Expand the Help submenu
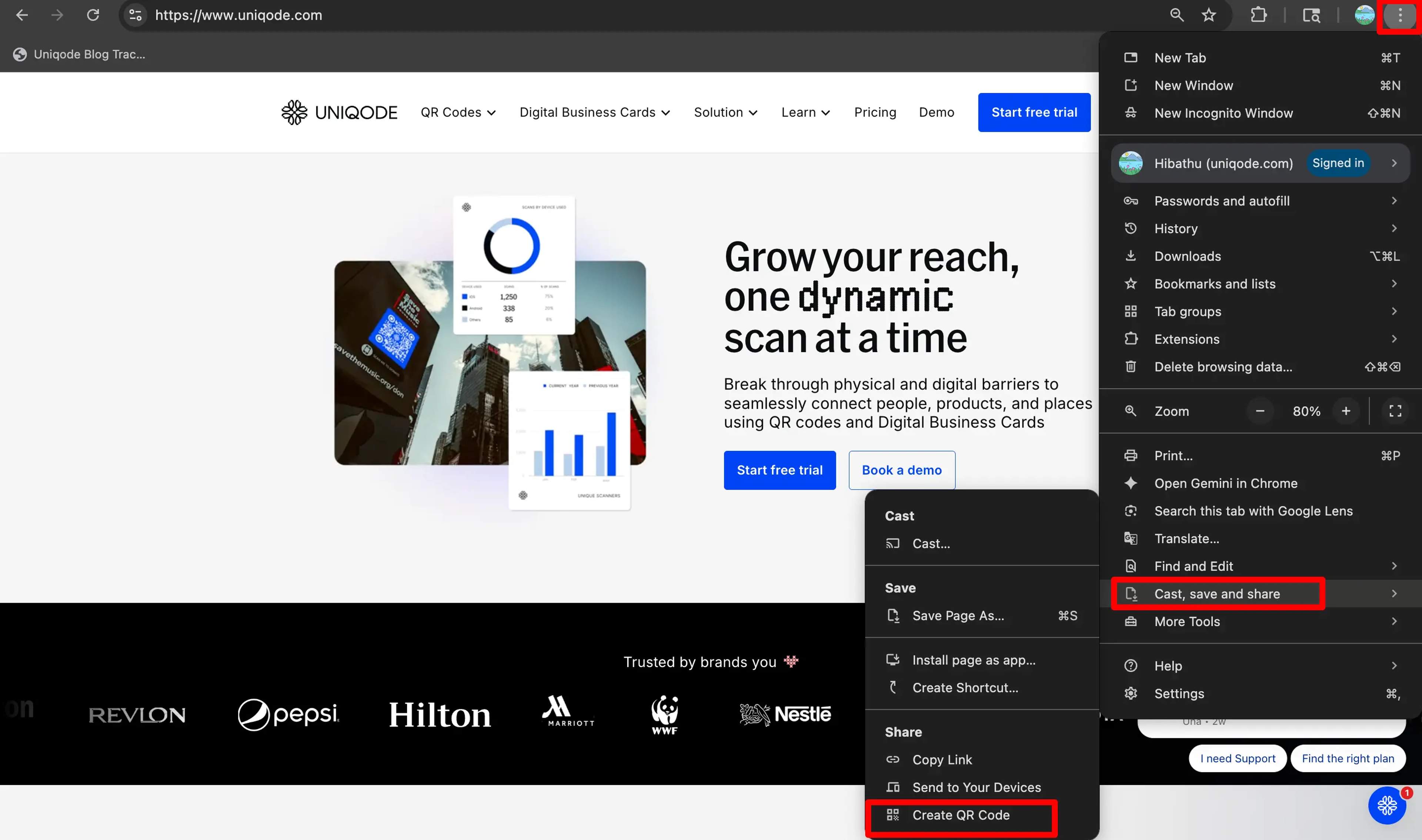1422x840 pixels. coord(1261,666)
